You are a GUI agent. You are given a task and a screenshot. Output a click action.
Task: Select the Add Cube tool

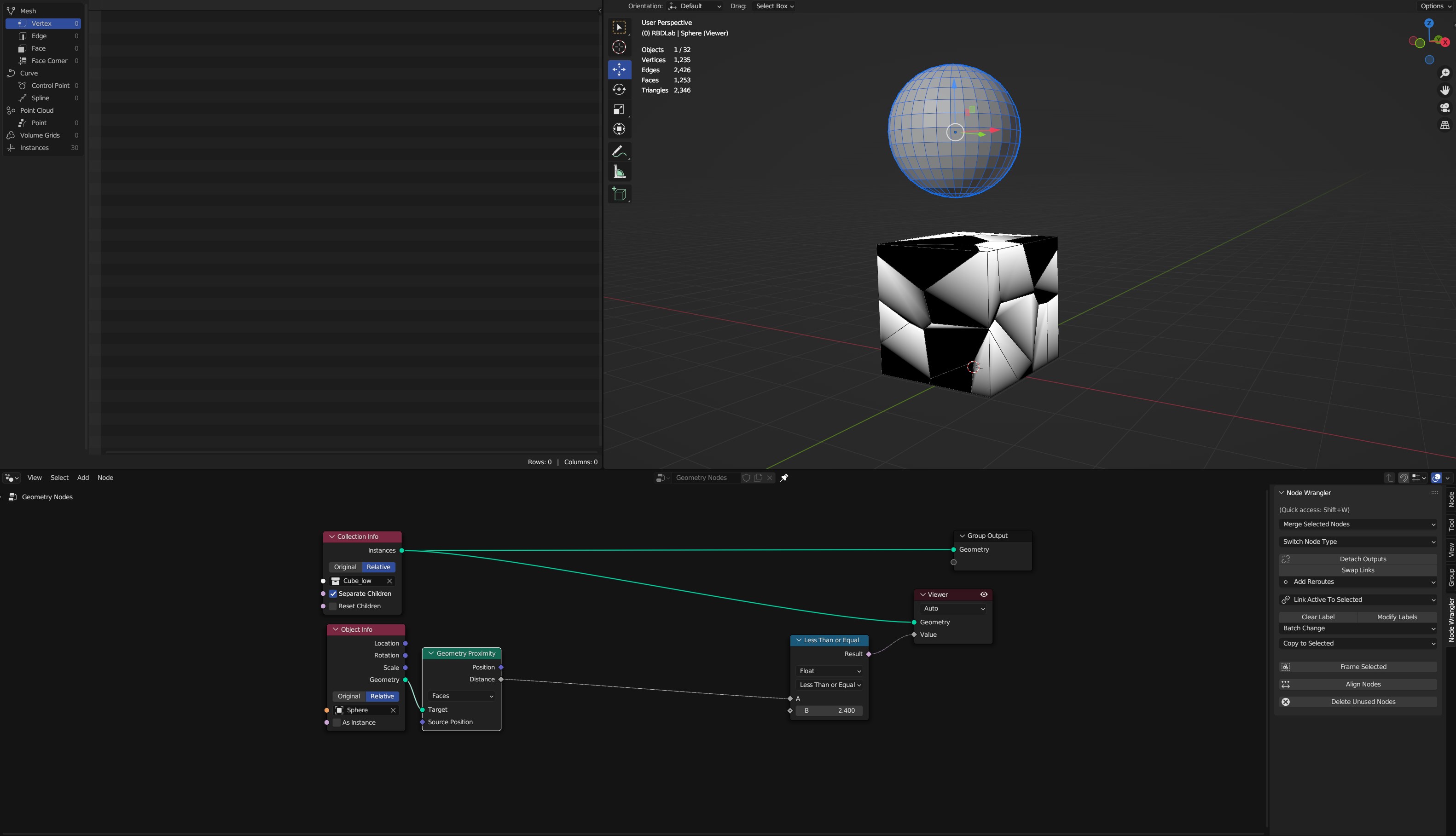coord(619,194)
